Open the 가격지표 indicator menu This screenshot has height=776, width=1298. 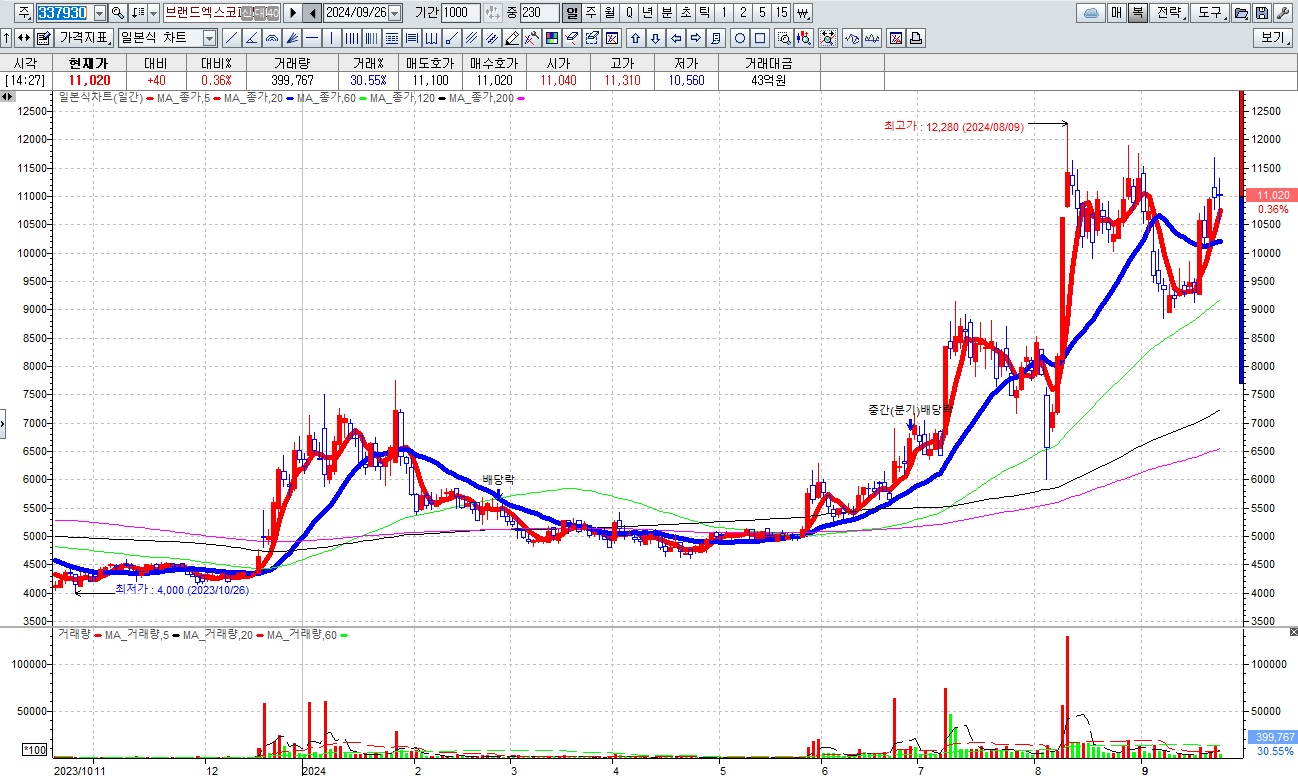tap(84, 38)
